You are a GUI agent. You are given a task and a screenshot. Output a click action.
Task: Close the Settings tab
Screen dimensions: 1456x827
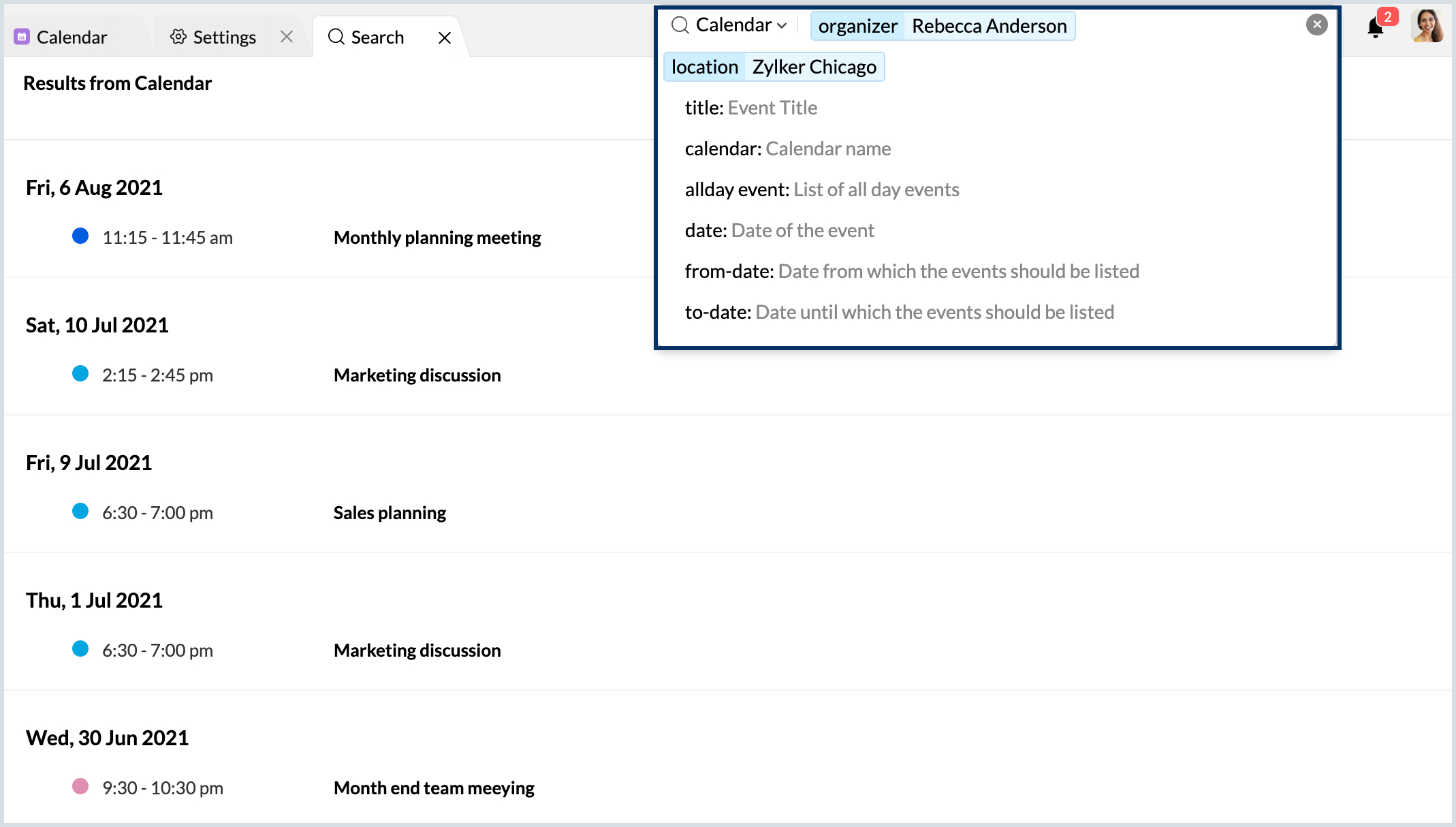coord(287,37)
